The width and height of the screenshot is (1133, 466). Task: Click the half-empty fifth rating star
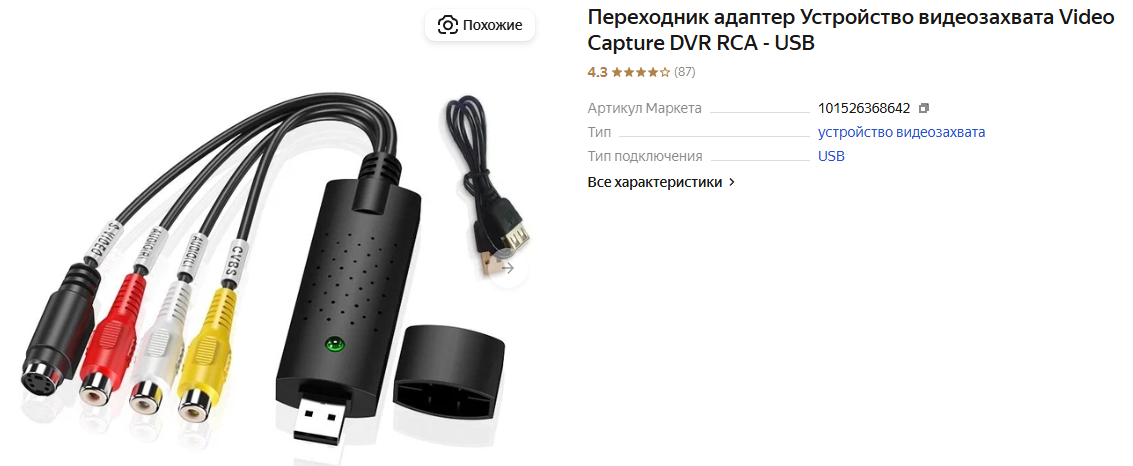pyautogui.click(x=665, y=72)
